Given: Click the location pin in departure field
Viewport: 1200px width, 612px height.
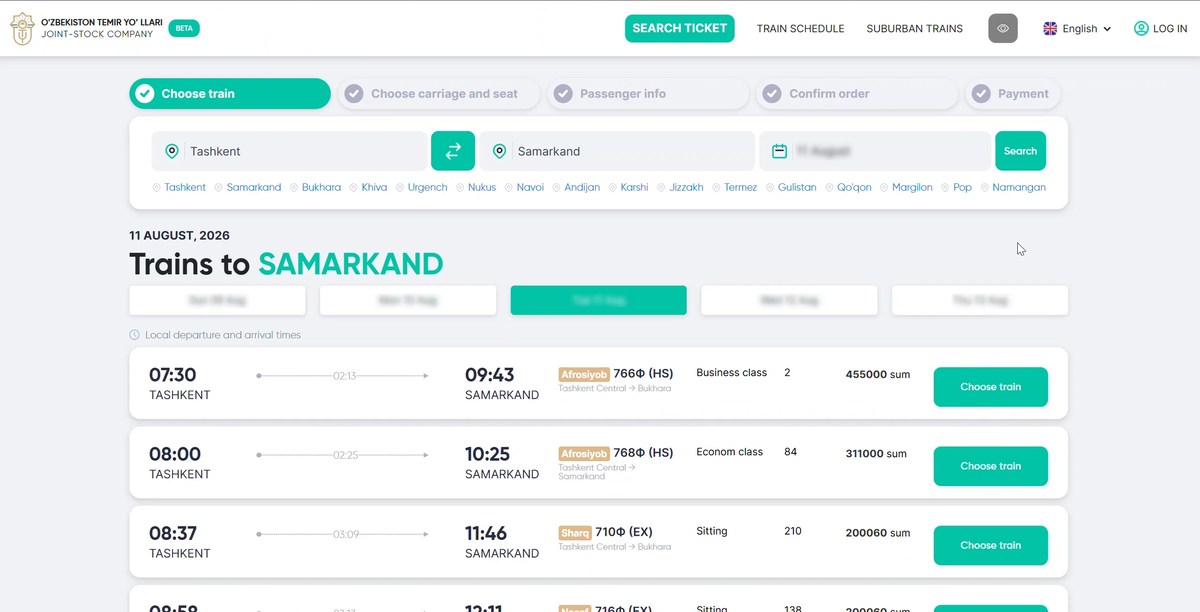Looking at the screenshot, I should [x=172, y=151].
